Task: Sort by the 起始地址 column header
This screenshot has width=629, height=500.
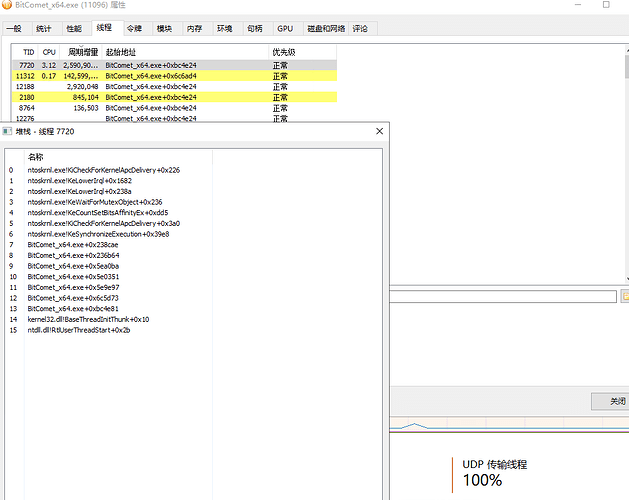Action: click(x=121, y=51)
